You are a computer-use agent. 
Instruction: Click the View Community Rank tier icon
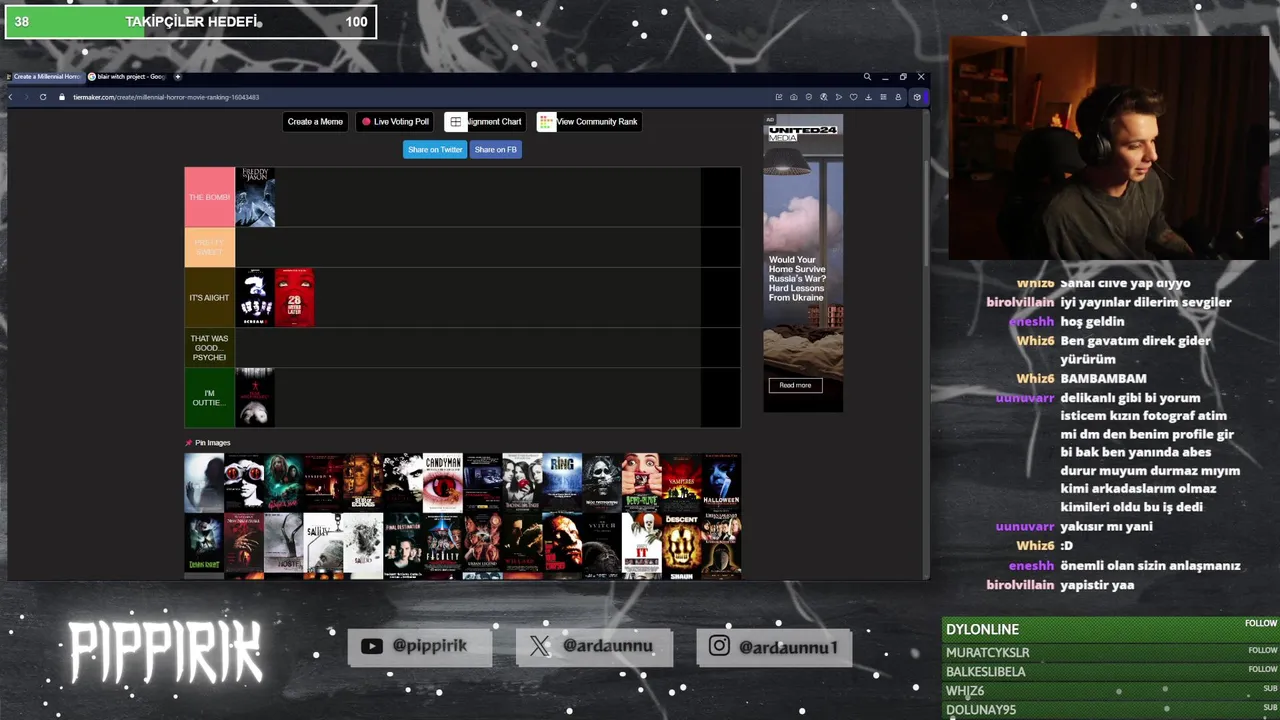coord(546,122)
